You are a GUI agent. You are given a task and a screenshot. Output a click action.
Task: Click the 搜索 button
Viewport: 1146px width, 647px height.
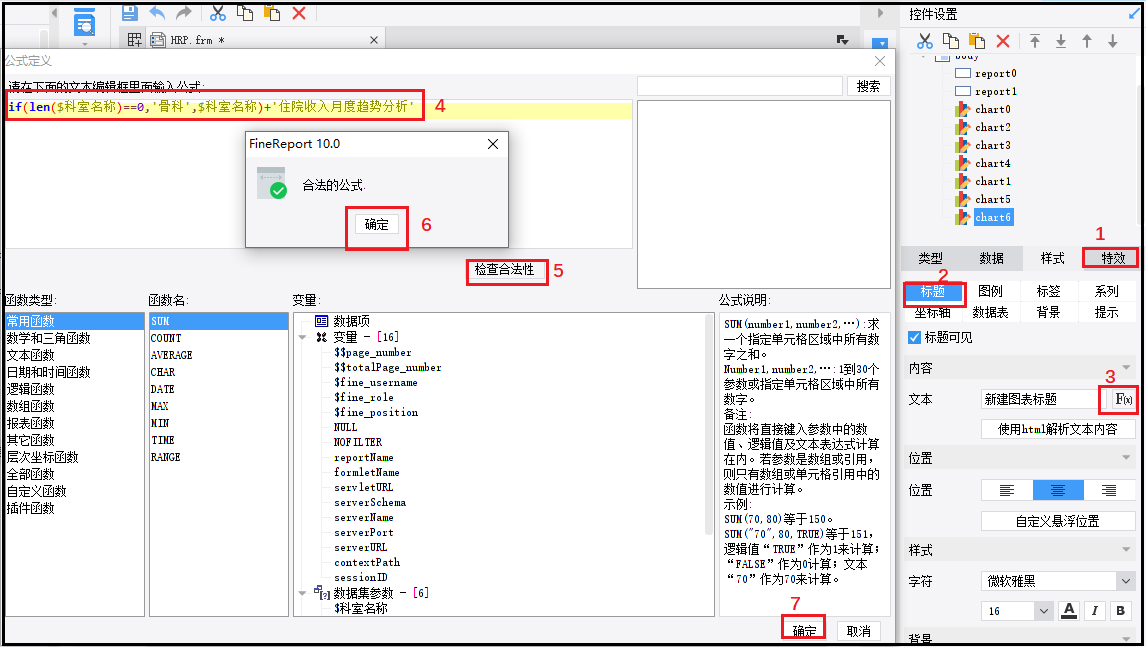tap(868, 86)
